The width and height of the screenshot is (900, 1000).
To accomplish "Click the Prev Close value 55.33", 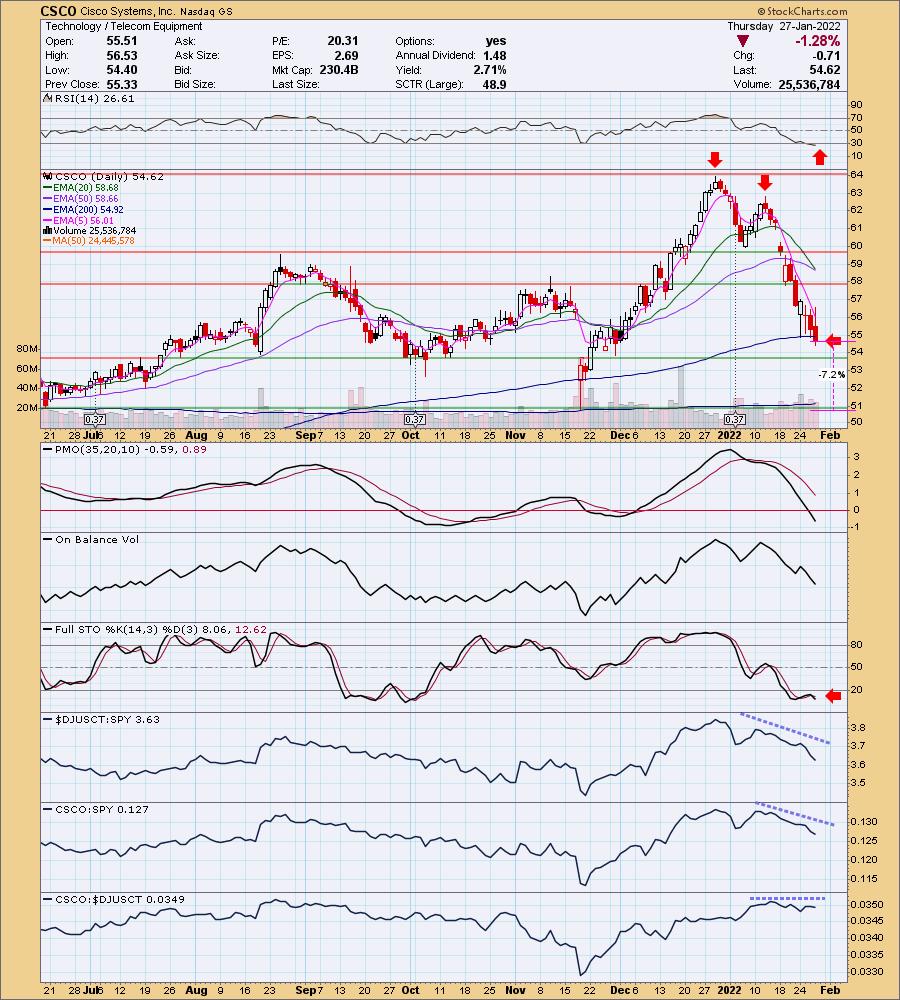I will pos(122,84).
